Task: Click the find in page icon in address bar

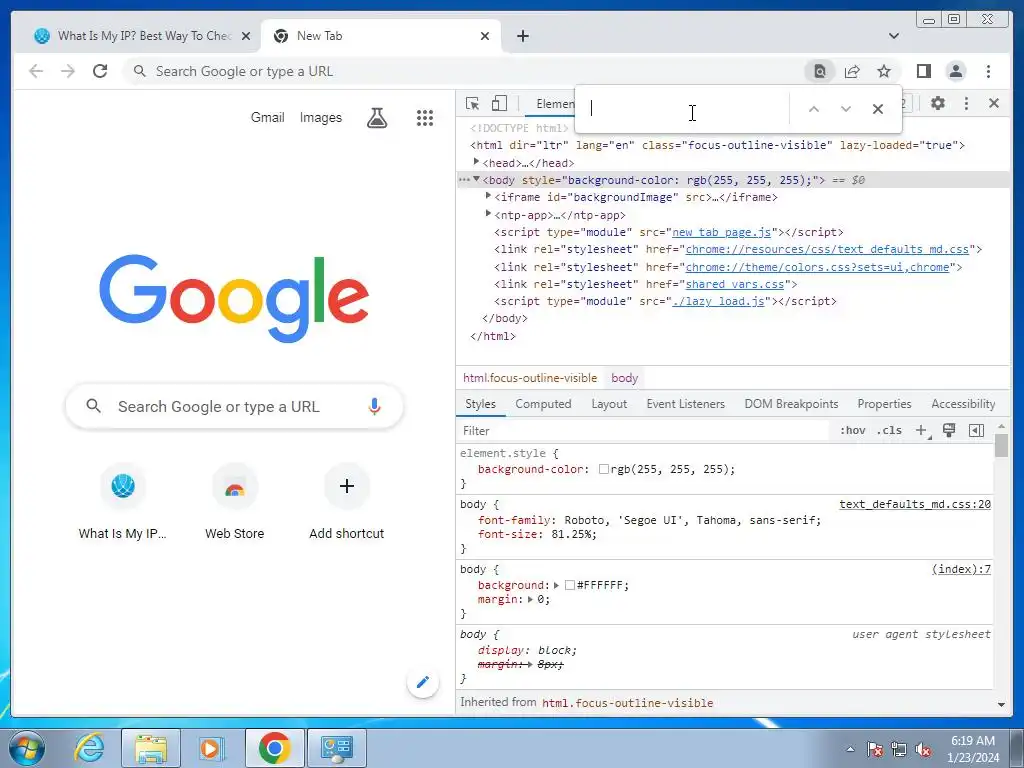Action: click(820, 71)
